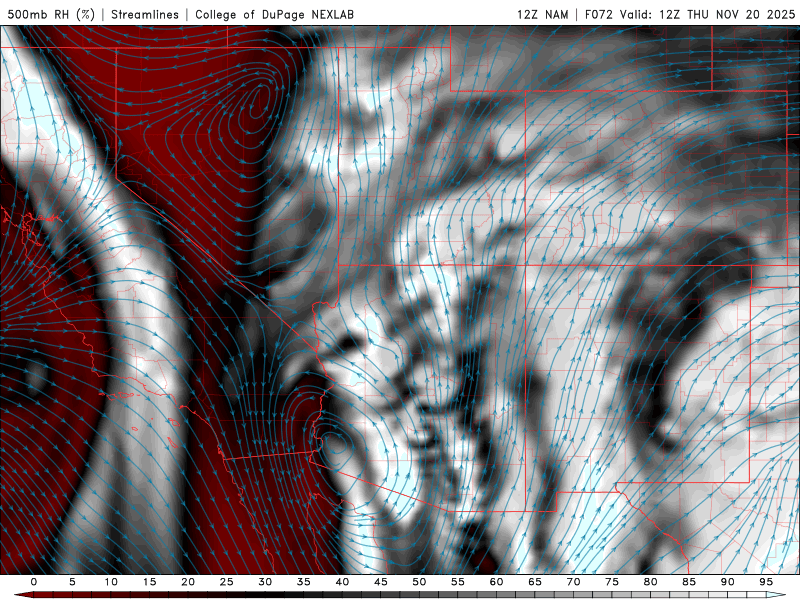
Task: Click the 65 label on color scale
Action: 535,582
